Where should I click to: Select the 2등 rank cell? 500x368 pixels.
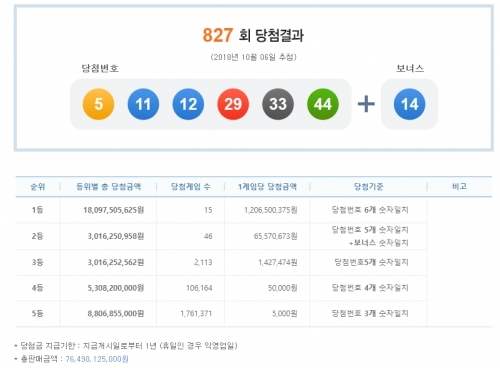[x=38, y=236]
